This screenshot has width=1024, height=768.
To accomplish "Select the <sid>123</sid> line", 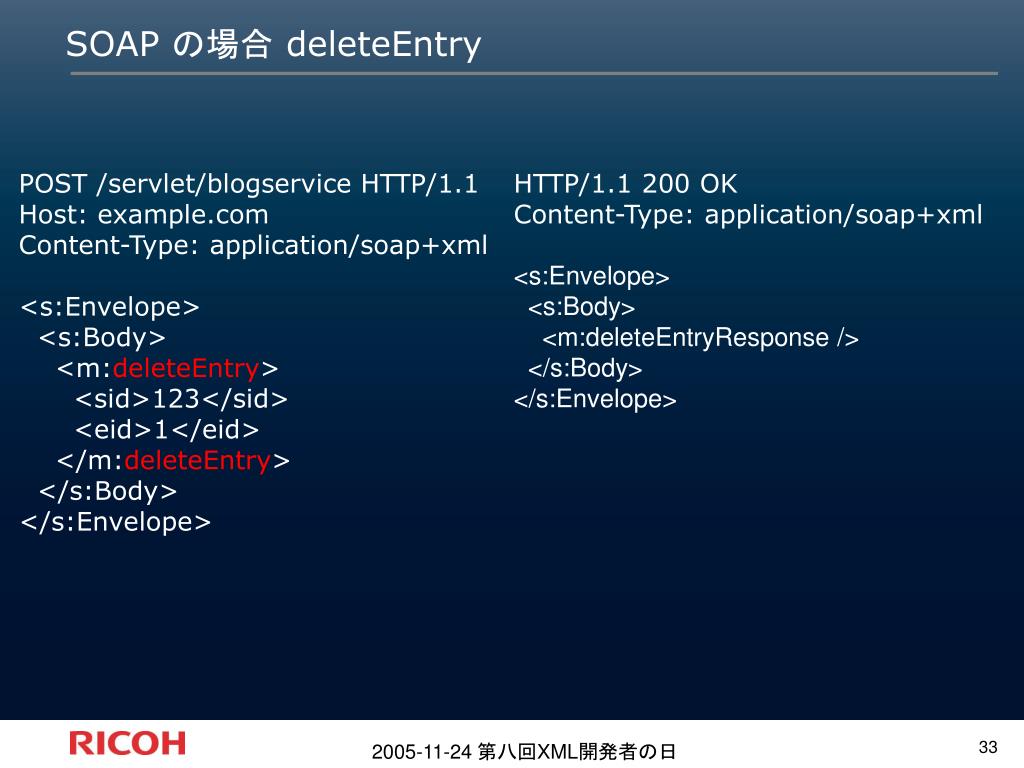I will click(181, 399).
